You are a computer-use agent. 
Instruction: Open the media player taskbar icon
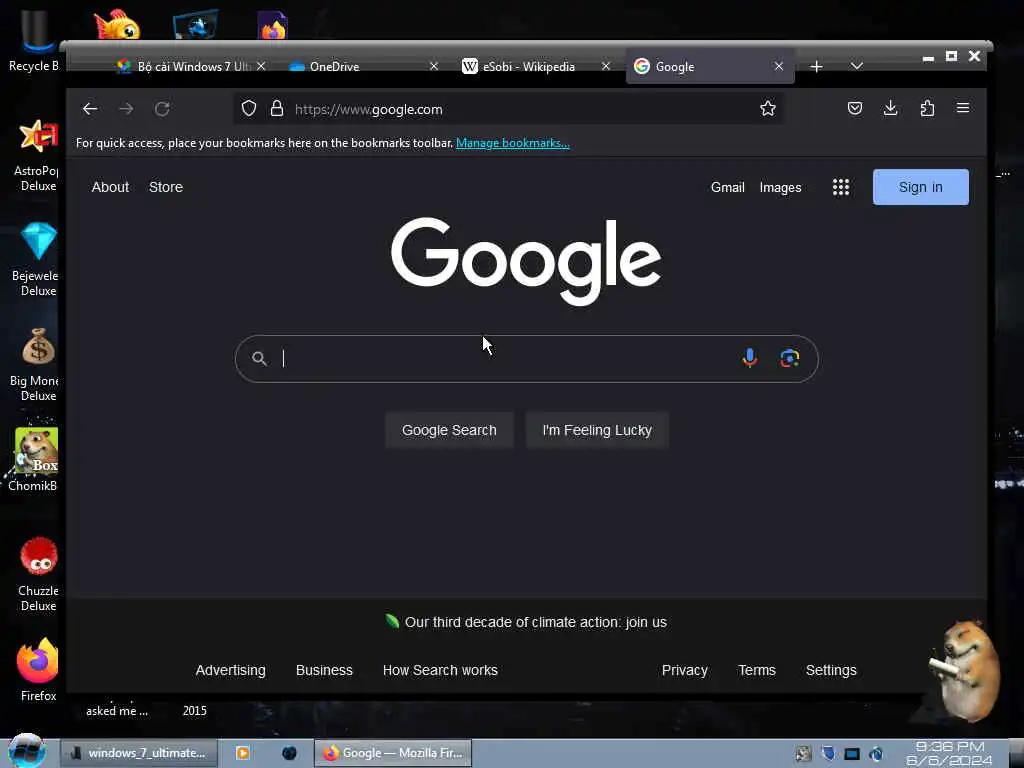click(x=242, y=753)
